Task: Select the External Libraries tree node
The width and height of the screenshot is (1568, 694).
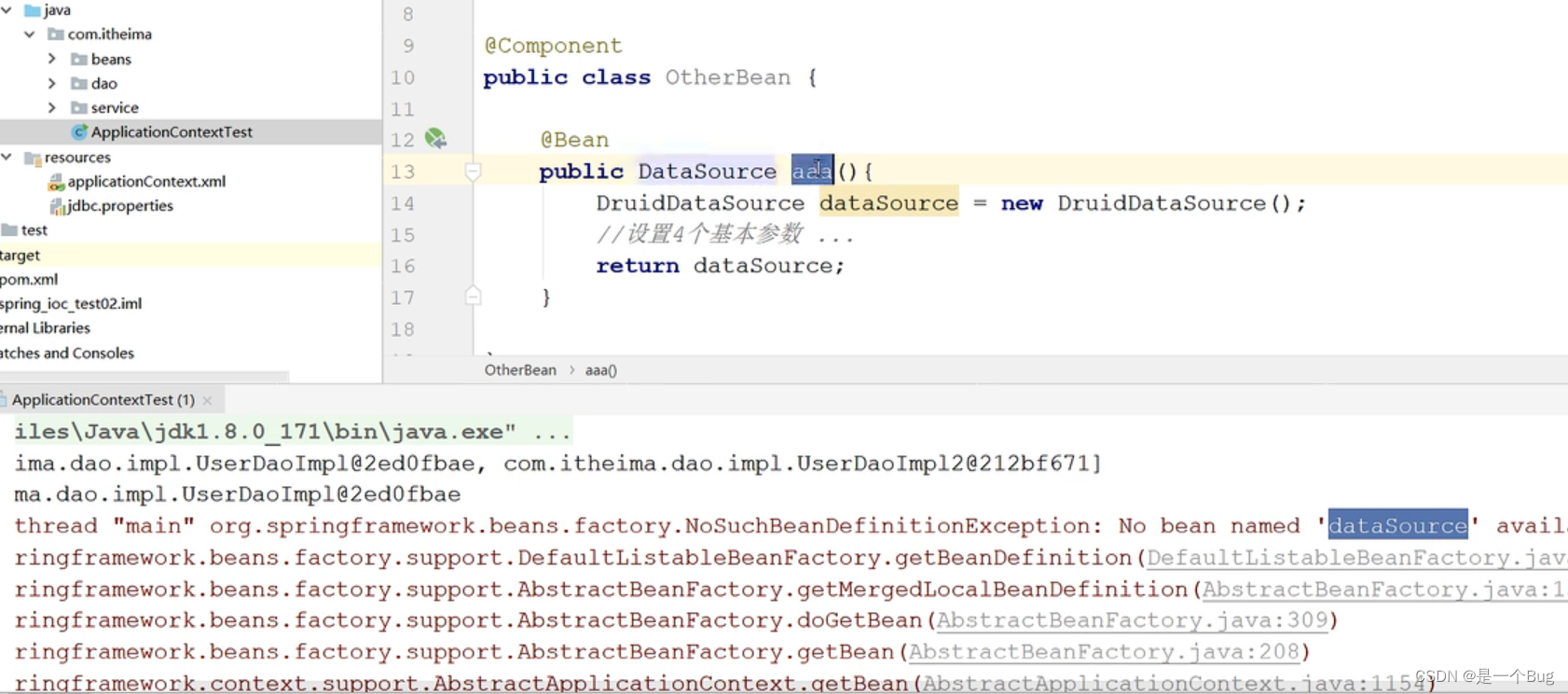Action: (x=46, y=327)
